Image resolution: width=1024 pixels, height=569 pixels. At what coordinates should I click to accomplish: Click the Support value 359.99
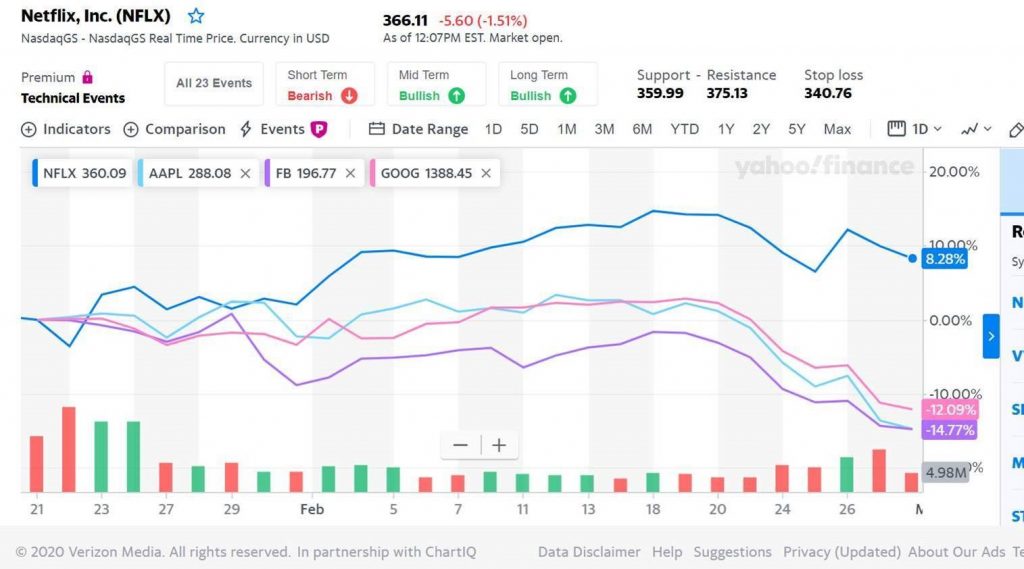pyautogui.click(x=660, y=93)
